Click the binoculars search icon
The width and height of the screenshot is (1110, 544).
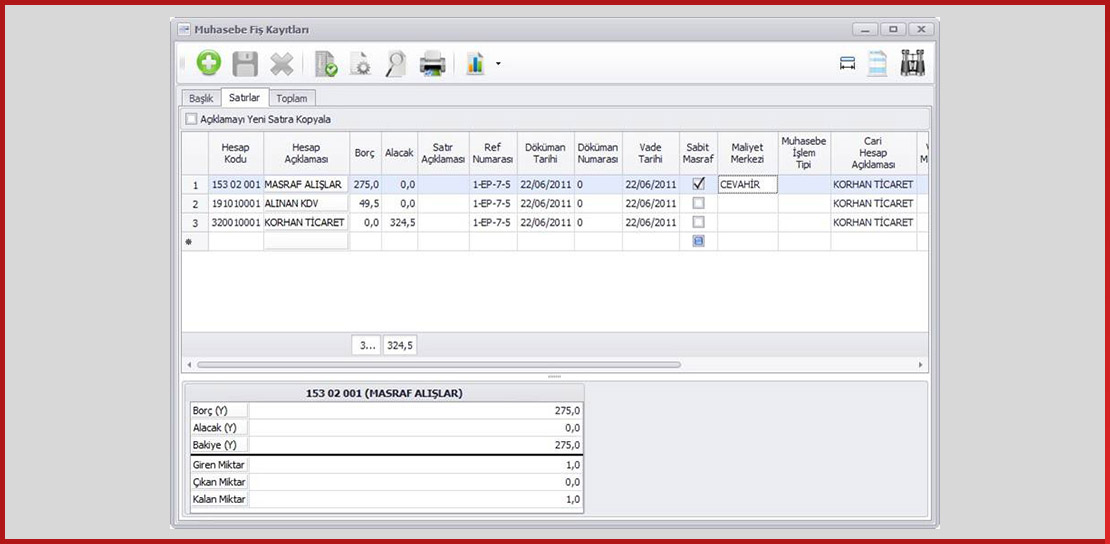pos(912,64)
